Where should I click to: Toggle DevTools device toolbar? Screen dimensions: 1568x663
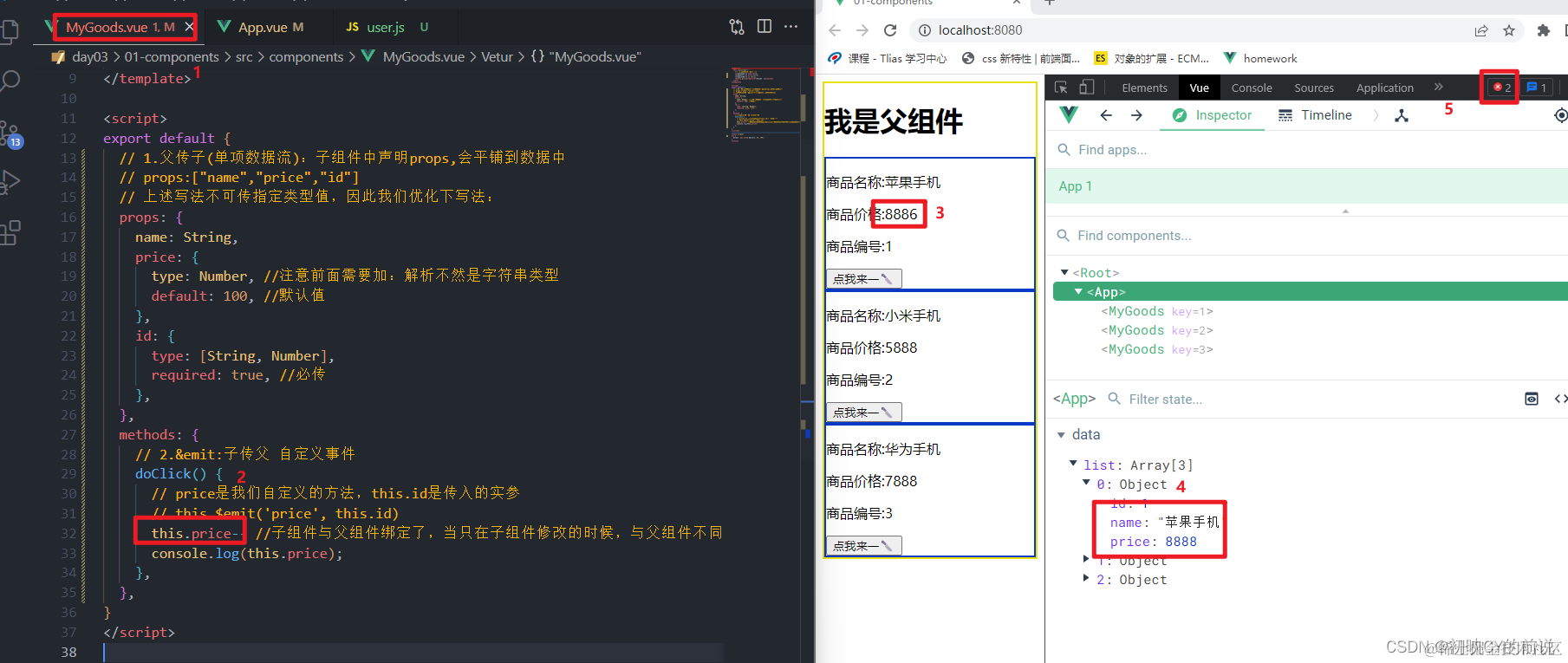[x=1086, y=88]
